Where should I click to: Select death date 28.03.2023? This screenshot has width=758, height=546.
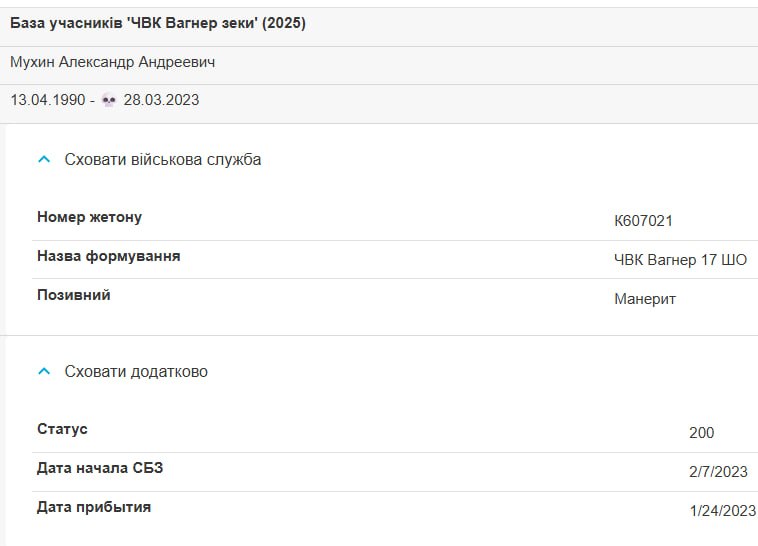tap(161, 100)
